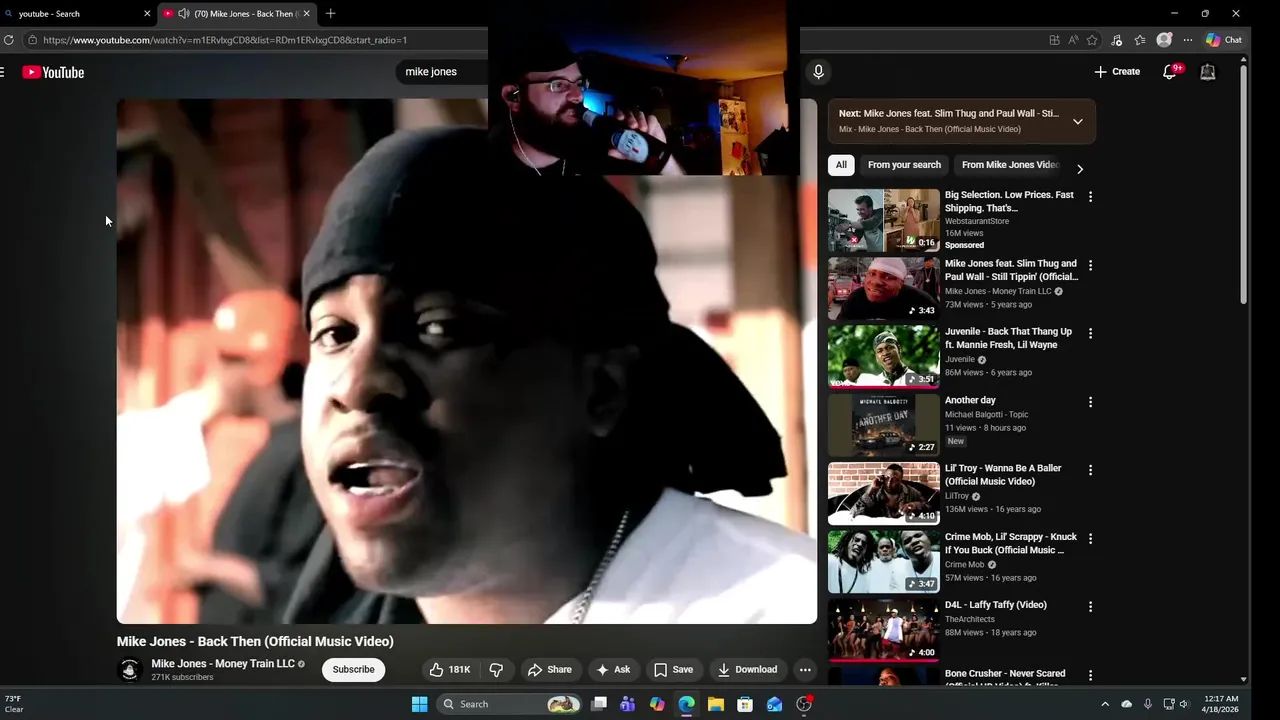Open the Lil' Troy Wanna Be A Baller thumbnail
1280x720 pixels.
[x=884, y=493]
